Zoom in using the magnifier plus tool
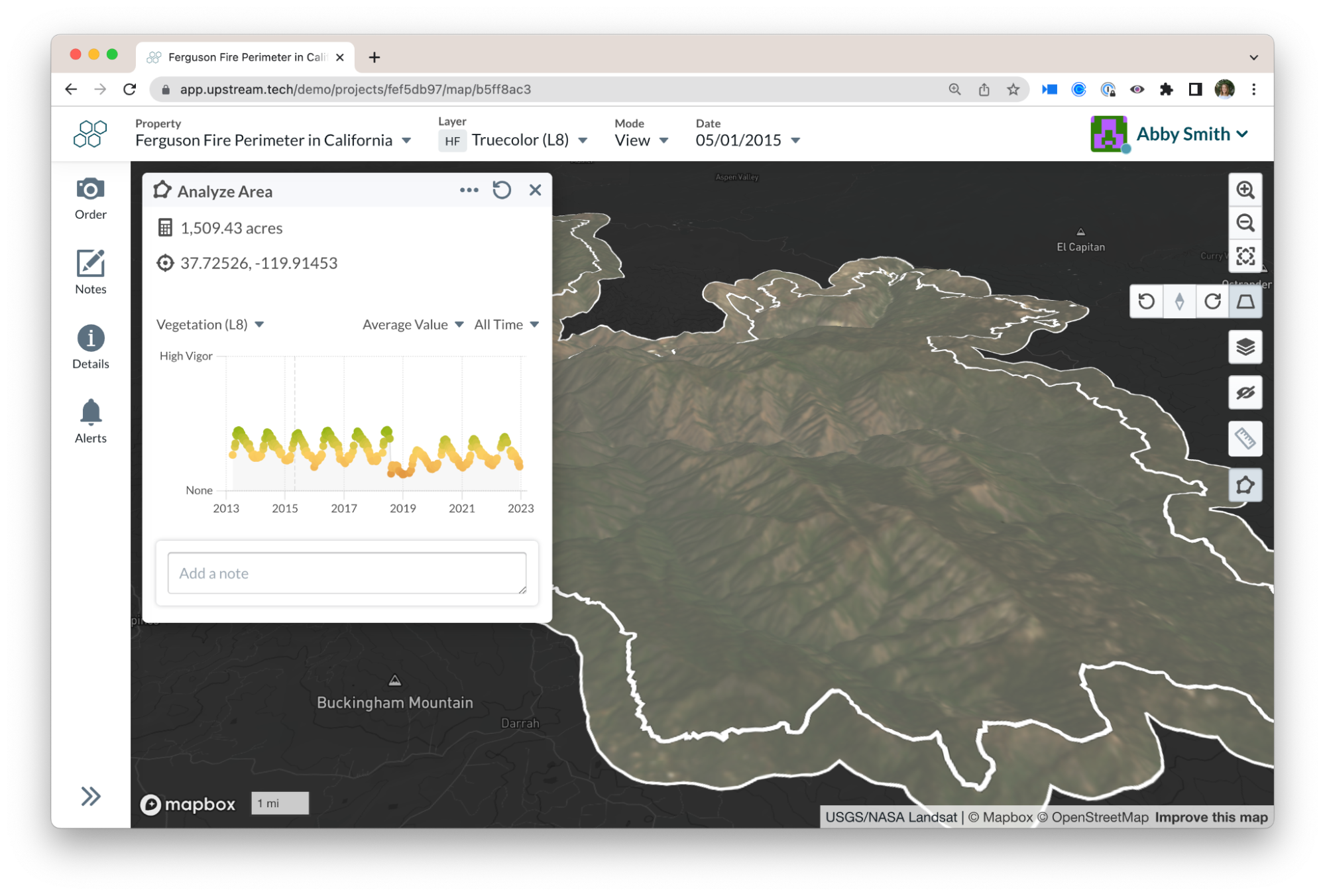 (x=1245, y=190)
